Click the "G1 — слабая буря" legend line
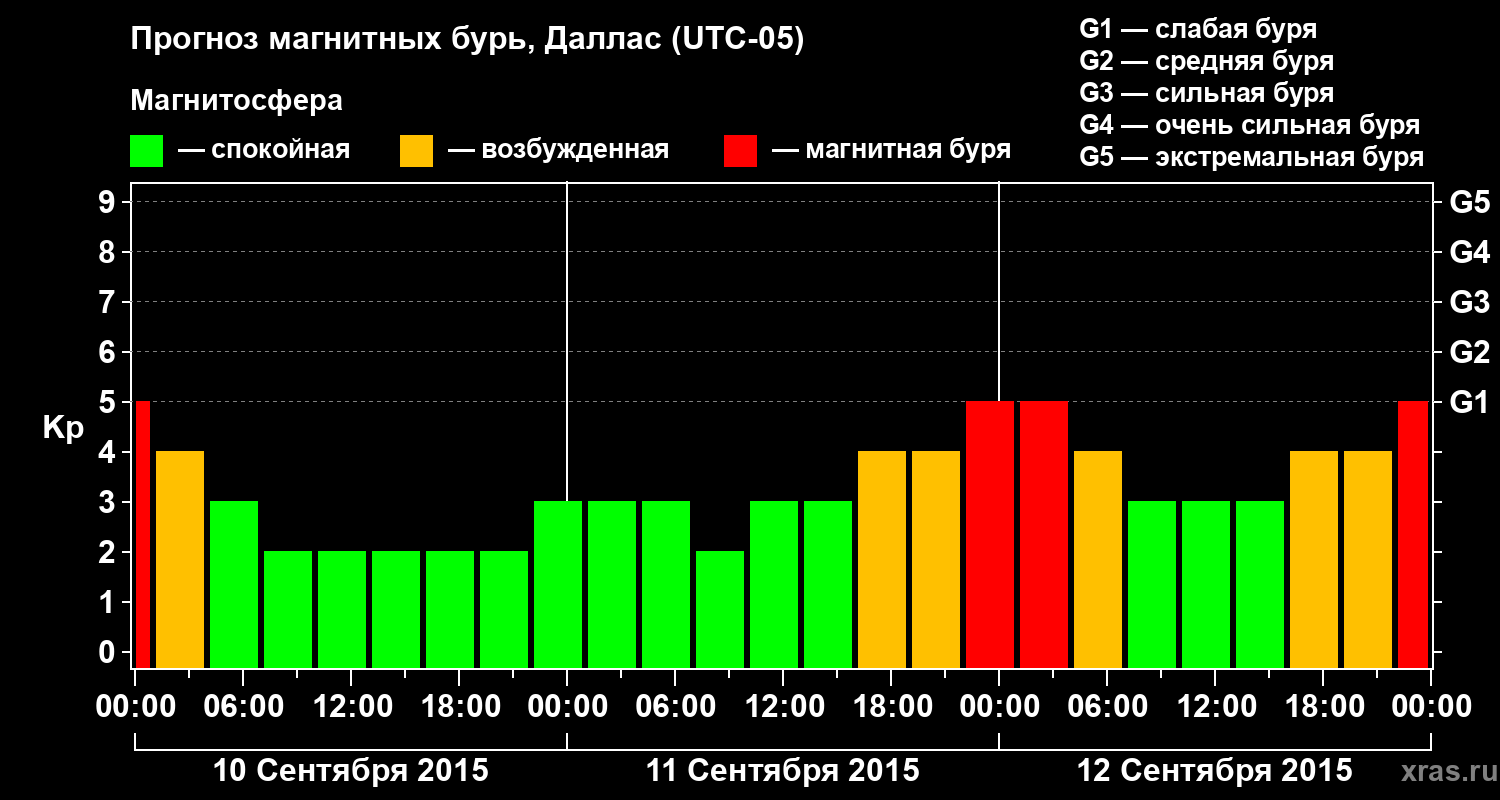 1198,29
